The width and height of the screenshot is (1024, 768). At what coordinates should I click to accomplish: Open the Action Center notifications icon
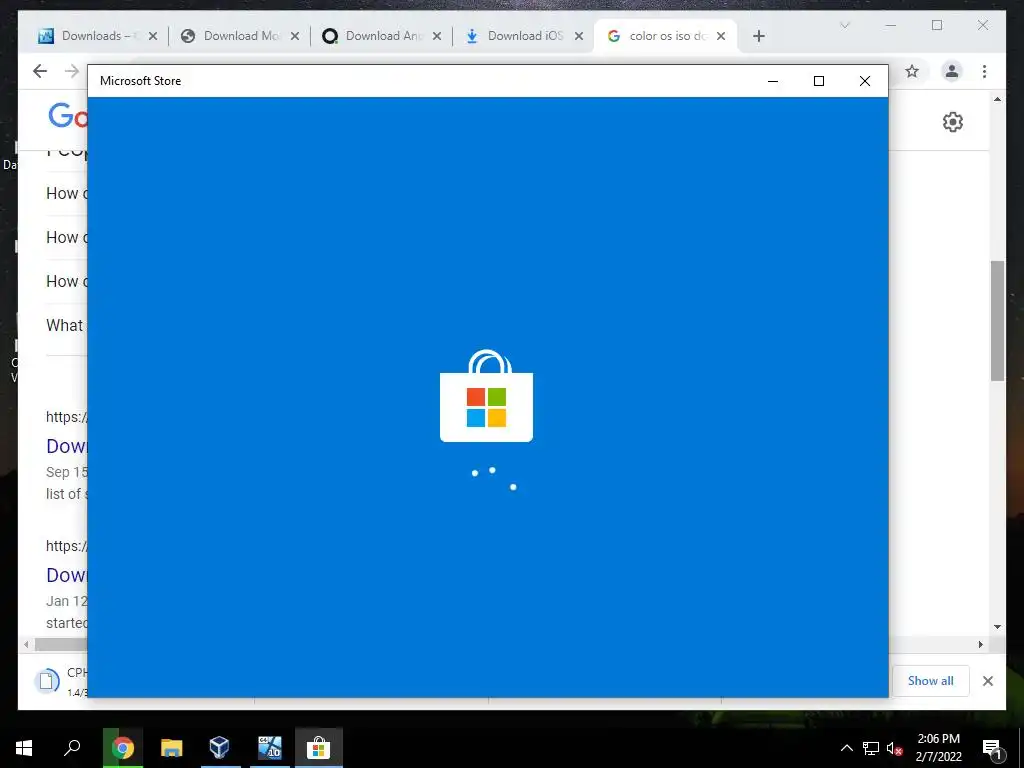coord(992,748)
